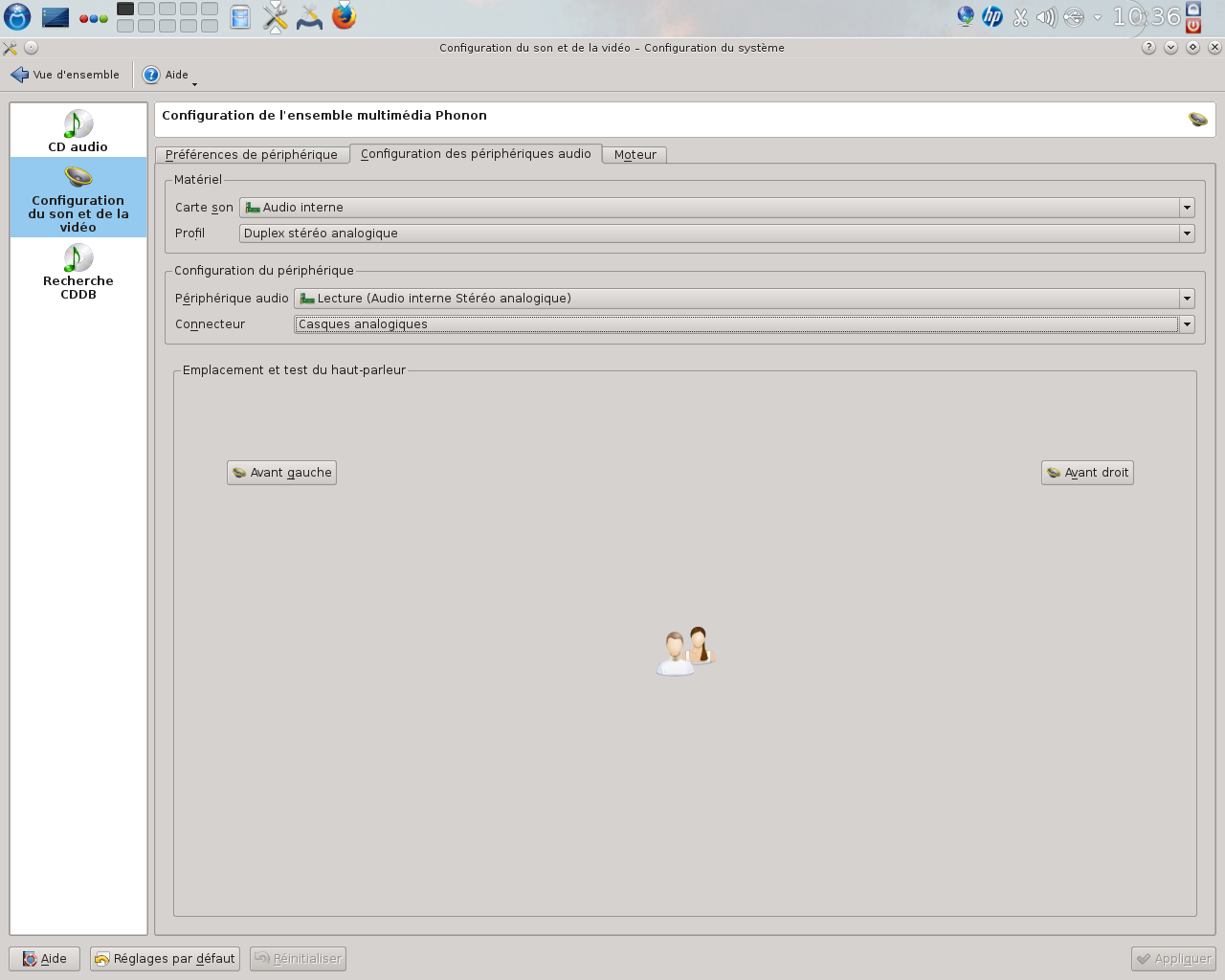Open the Klipper scissors clipboard icon
The height and width of the screenshot is (980, 1225).
[x=1020, y=17]
